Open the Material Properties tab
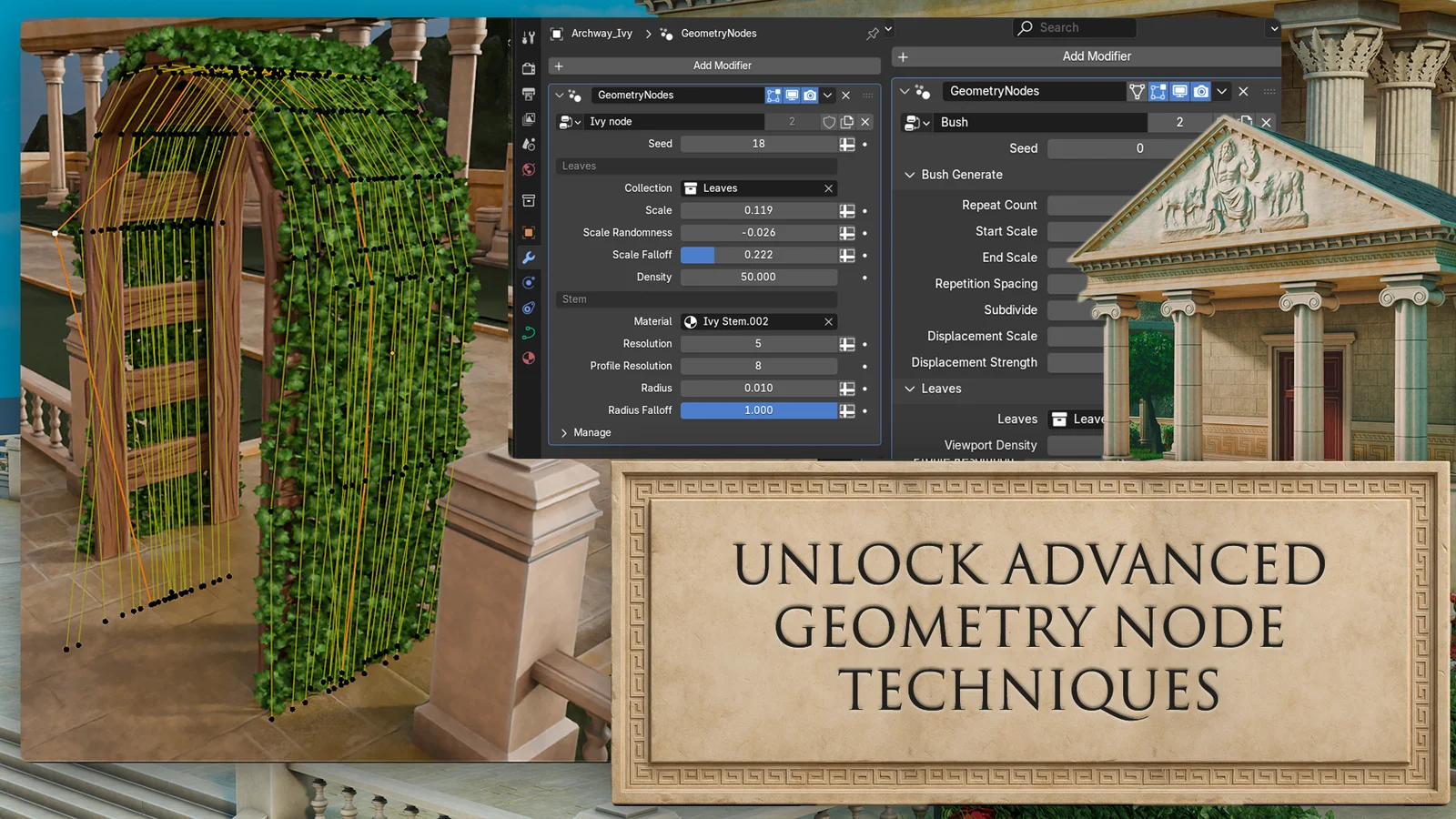Image resolution: width=1456 pixels, height=819 pixels. [x=528, y=358]
